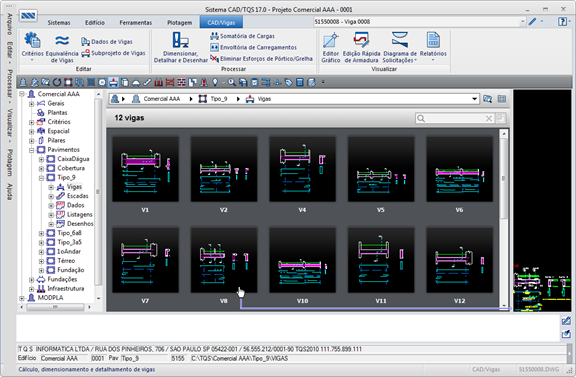The image size is (576, 377).
Task: Click Subprojeto de Vigas button
Action: point(113,53)
